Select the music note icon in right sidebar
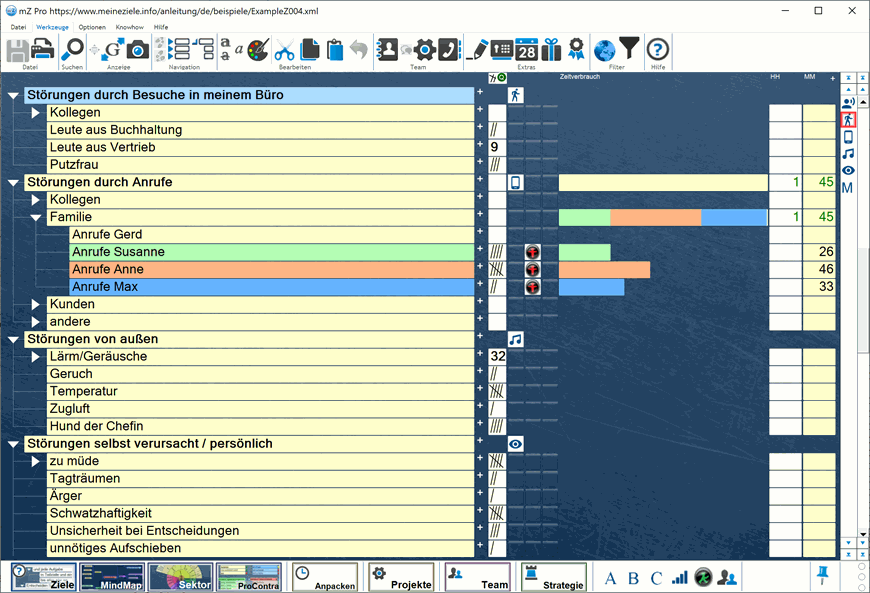 (x=848, y=154)
